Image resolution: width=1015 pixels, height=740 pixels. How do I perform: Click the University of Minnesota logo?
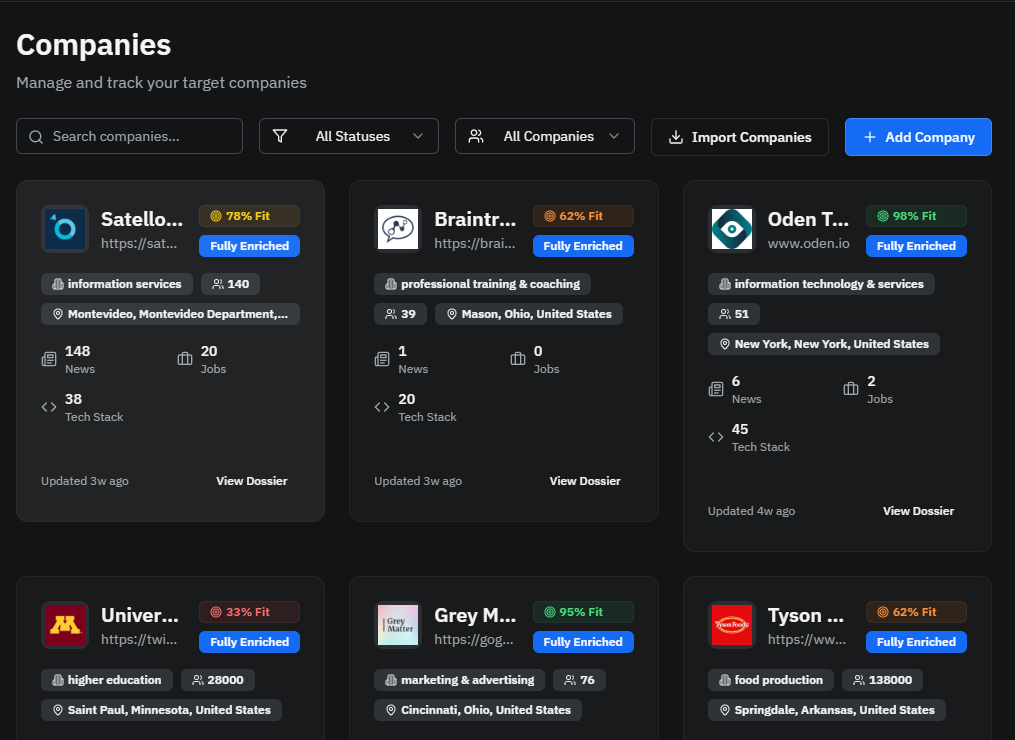65,626
